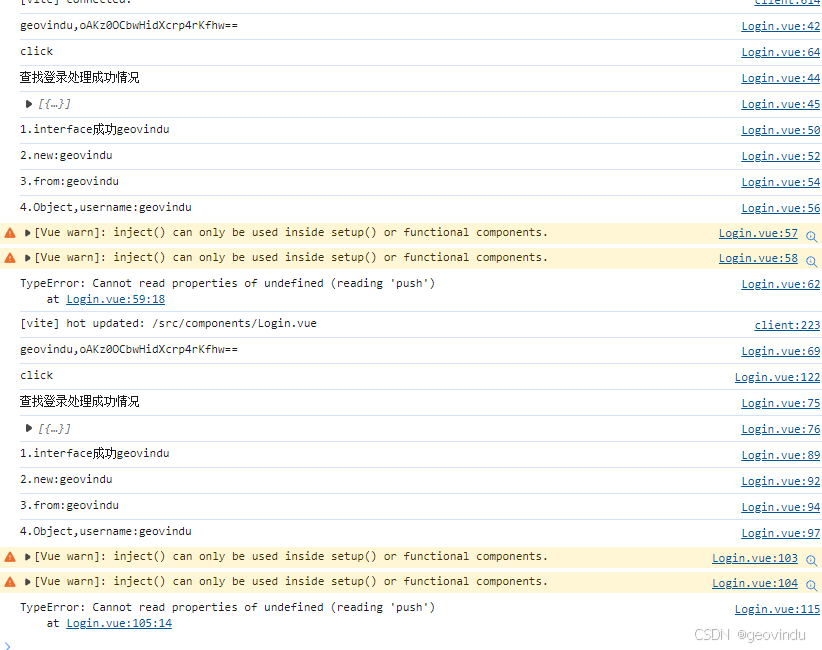Select first 'TypeError: Cannot read properties' message
822x650 pixels.
tap(228, 284)
